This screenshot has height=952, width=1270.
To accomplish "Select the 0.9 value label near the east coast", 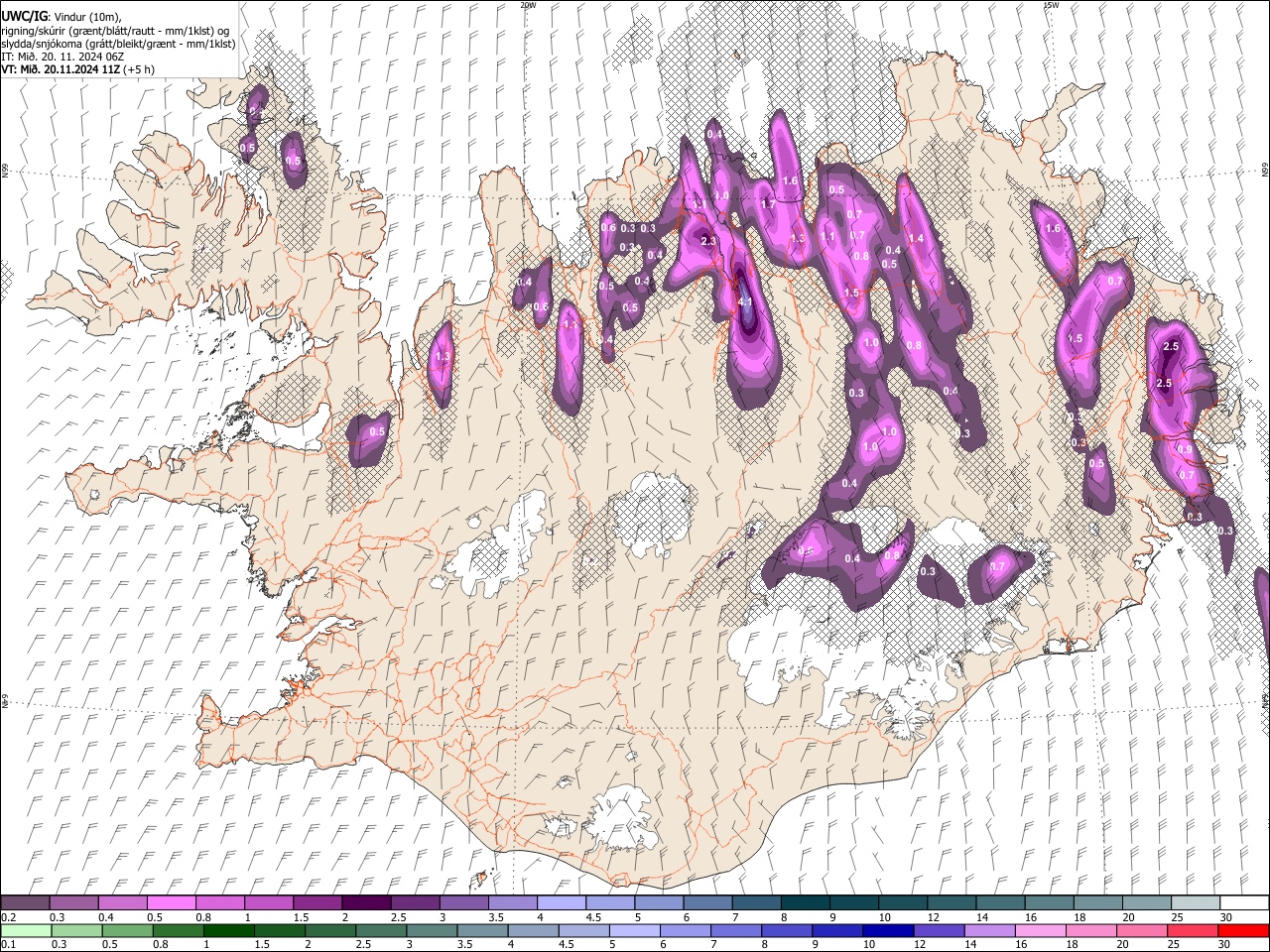I will (x=1185, y=449).
